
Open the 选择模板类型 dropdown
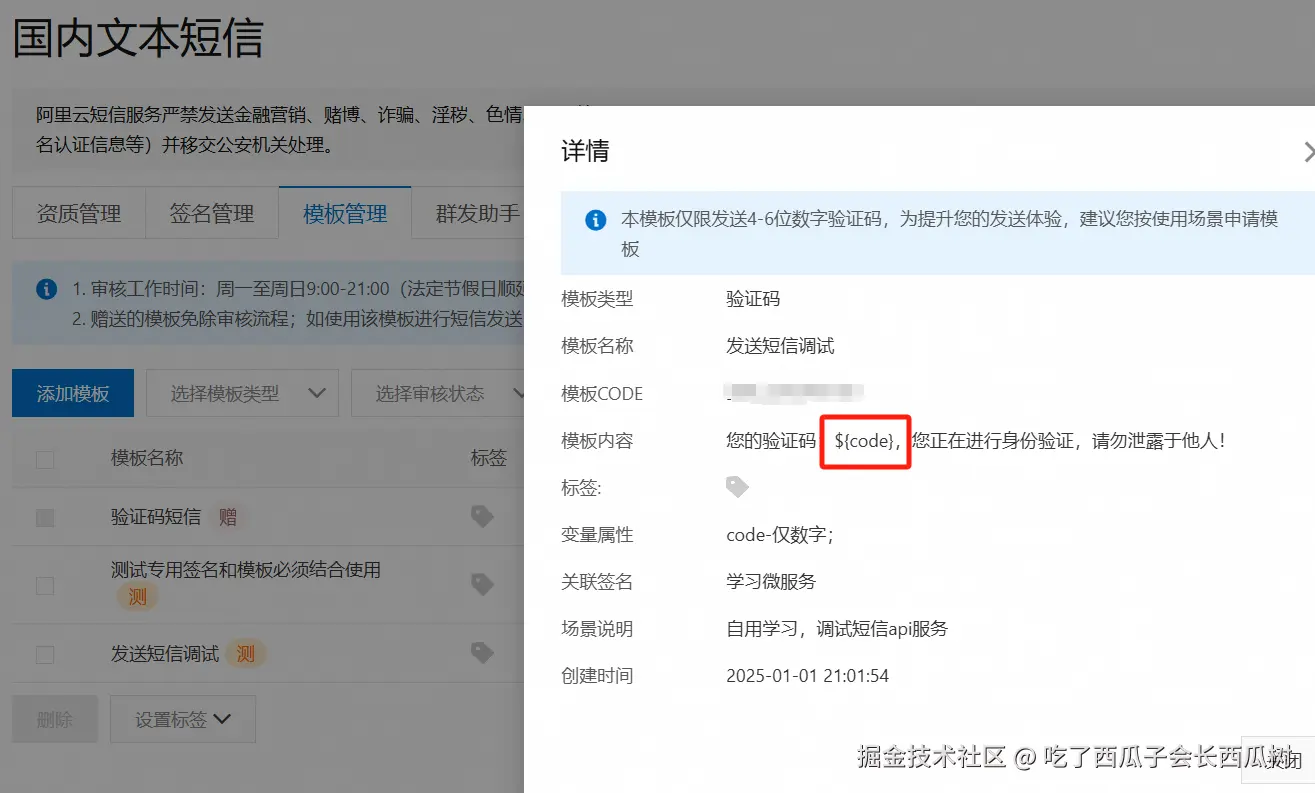(242, 393)
